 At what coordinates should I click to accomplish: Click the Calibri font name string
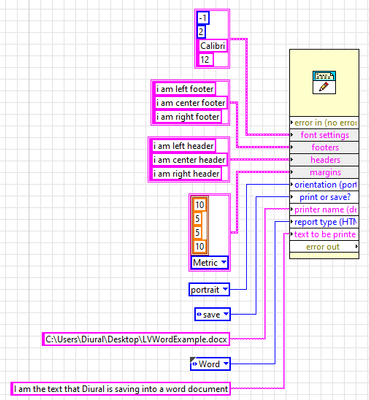pyautogui.click(x=213, y=46)
